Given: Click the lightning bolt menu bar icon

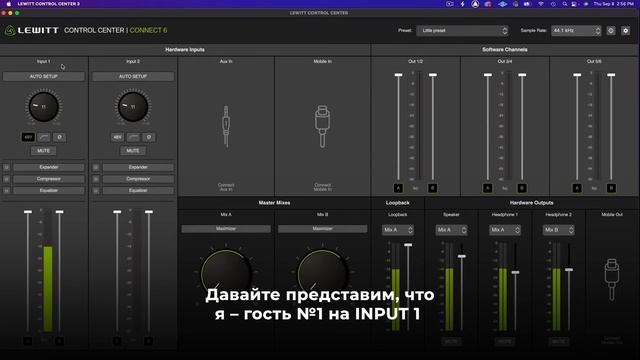Looking at the screenshot, I should pyautogui.click(x=462, y=4).
